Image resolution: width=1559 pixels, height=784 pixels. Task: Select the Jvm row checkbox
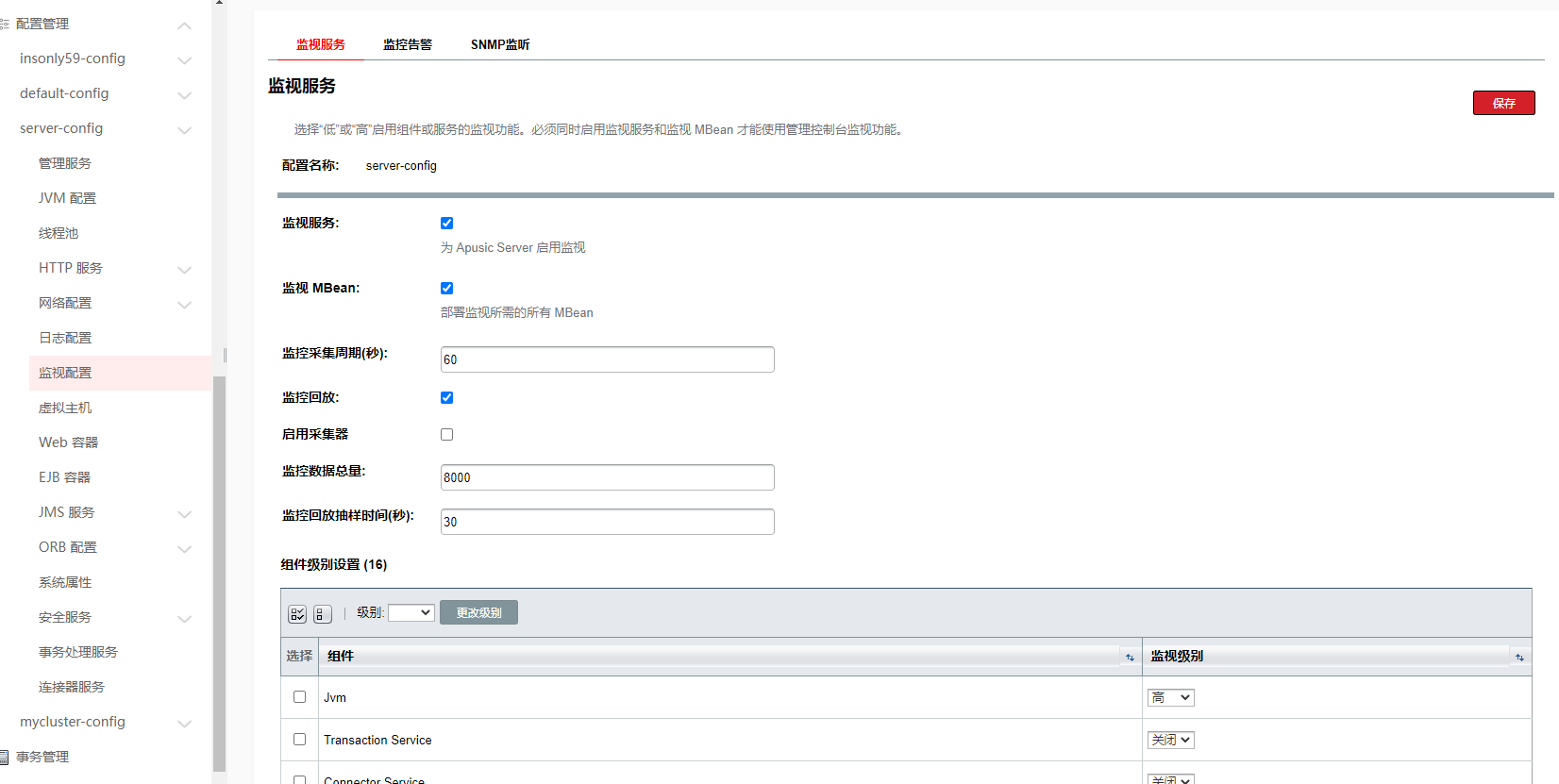(300, 697)
